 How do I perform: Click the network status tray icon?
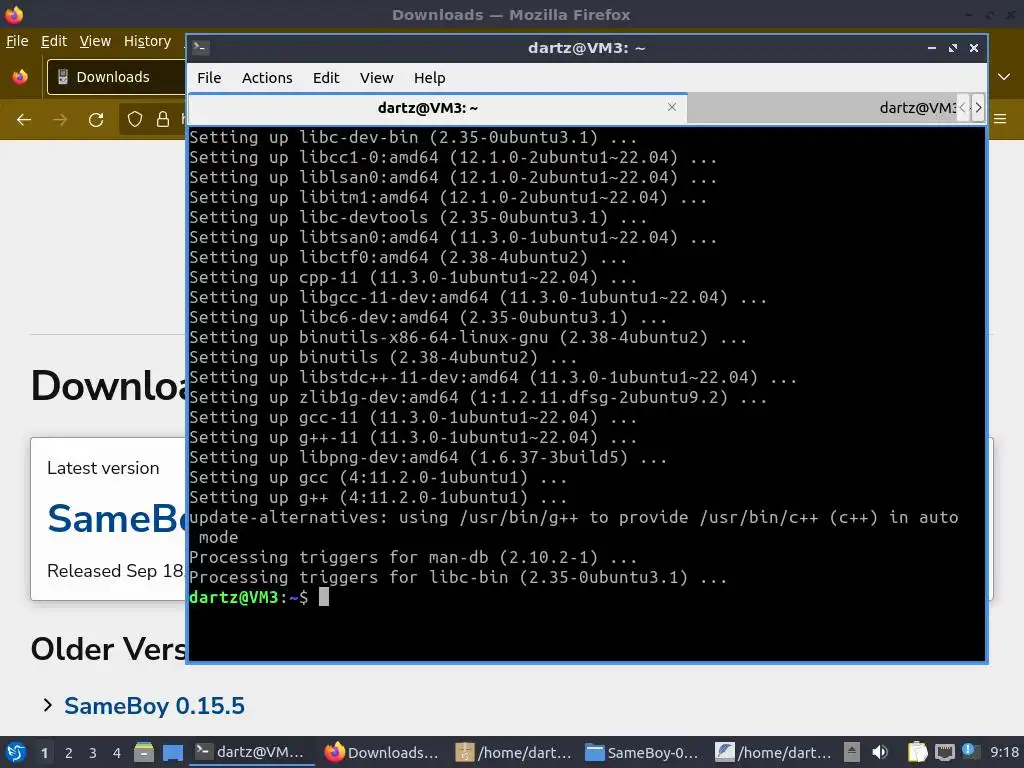(x=944, y=752)
